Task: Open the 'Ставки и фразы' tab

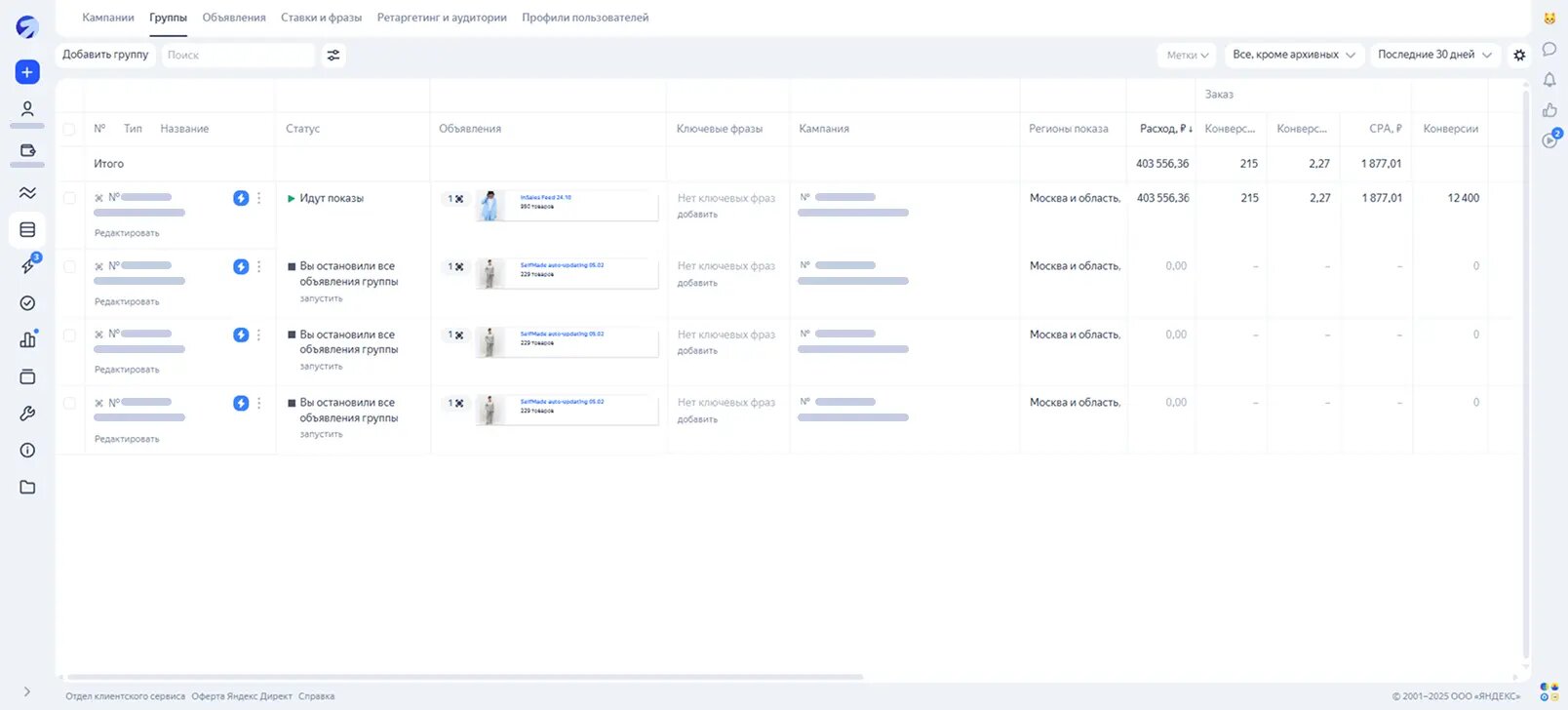Action: 321,18
